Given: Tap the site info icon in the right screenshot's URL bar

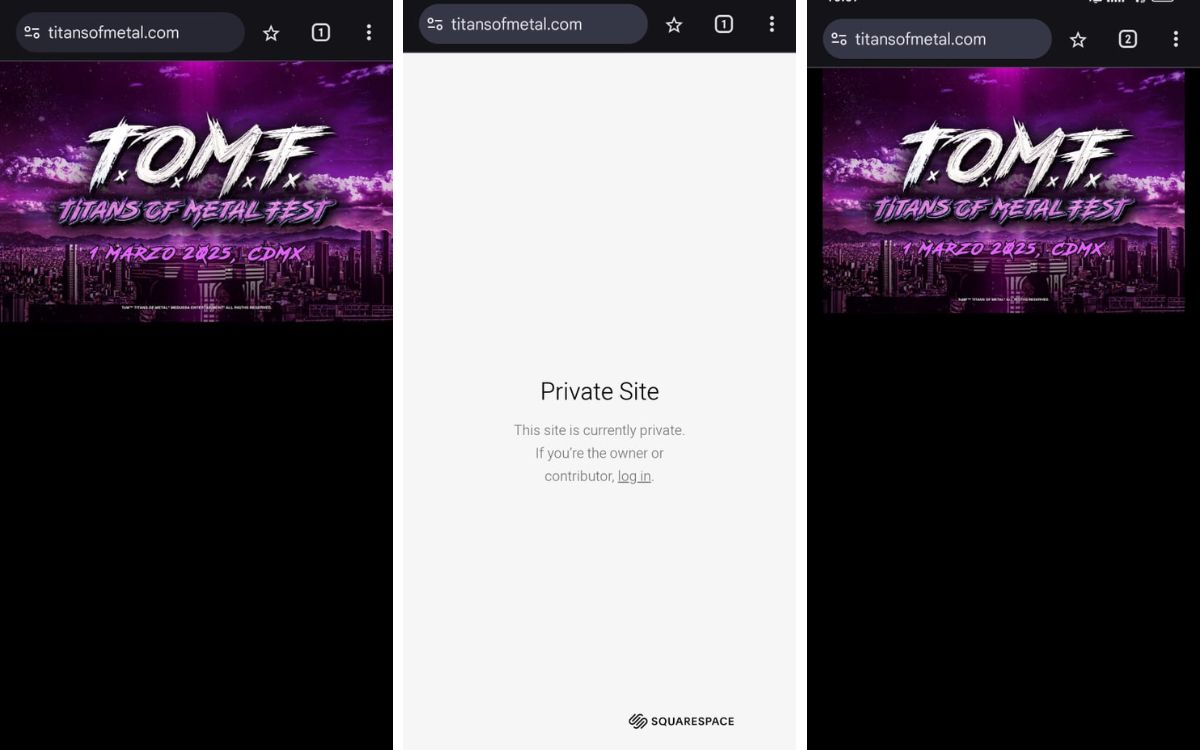Looking at the screenshot, I should click(x=839, y=39).
